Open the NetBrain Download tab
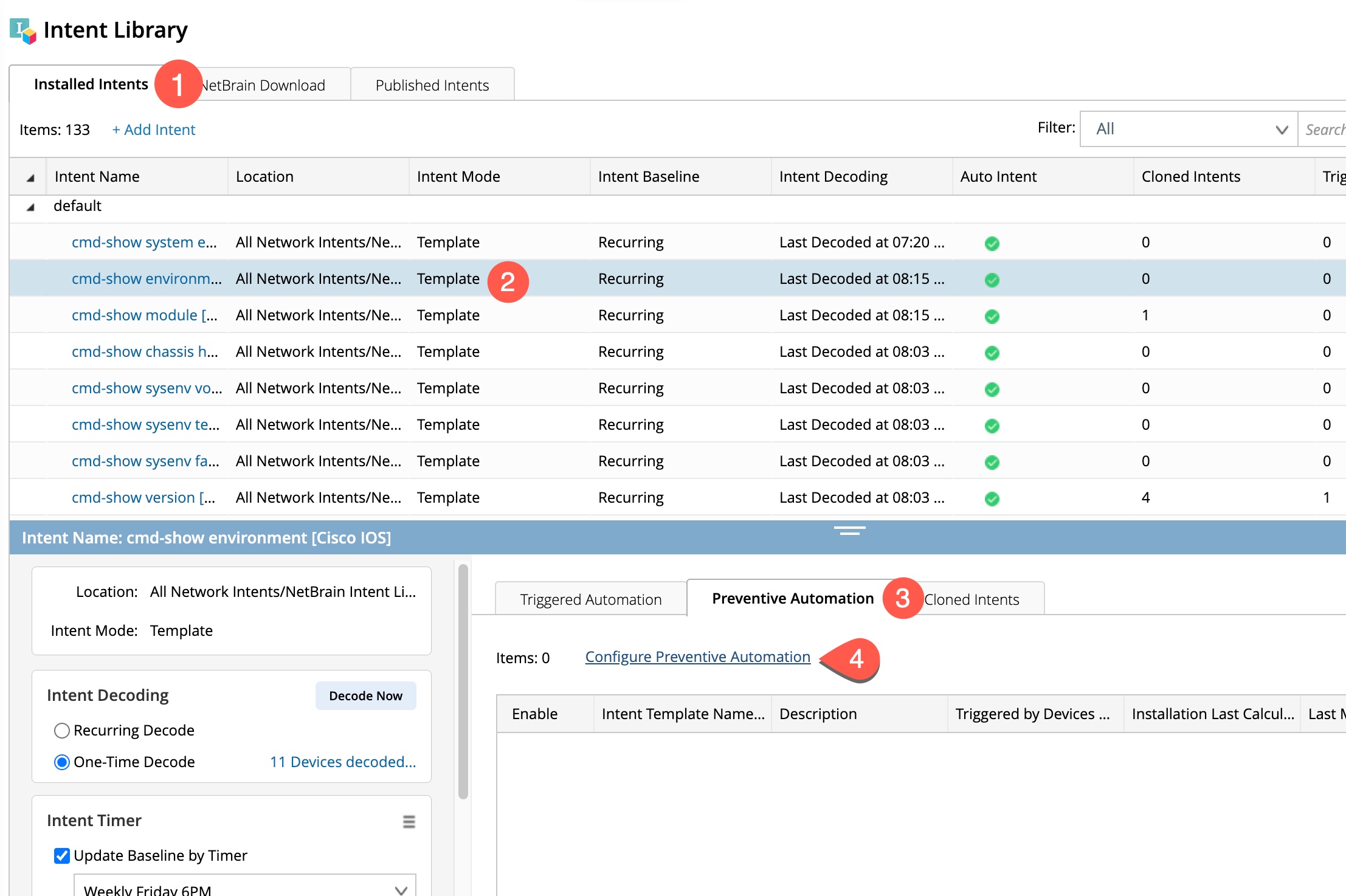Viewport: 1346px width, 896px height. pyautogui.click(x=263, y=85)
